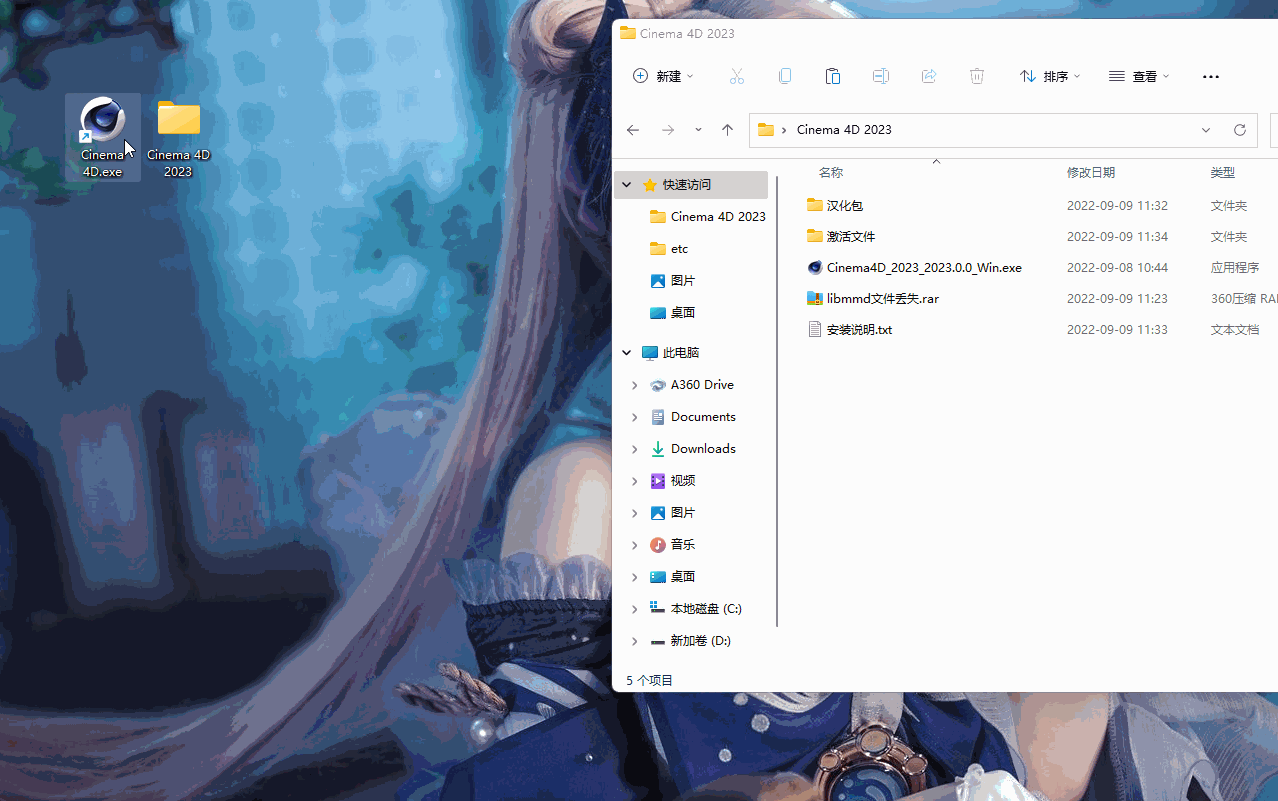Click Cinema 4D 2023 path in address bar
This screenshot has height=801, width=1278.
pos(844,130)
